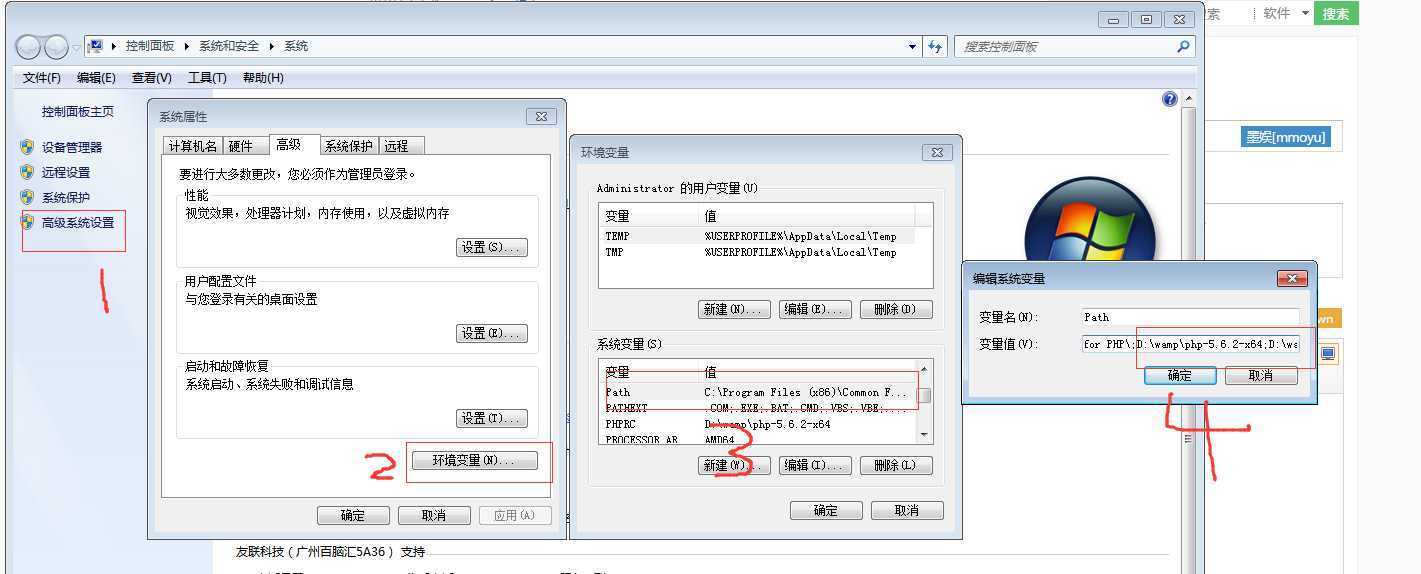Viewport: 1421px width, 574px height.
Task: Click 编辑(I) under system variables
Action: tap(815, 465)
